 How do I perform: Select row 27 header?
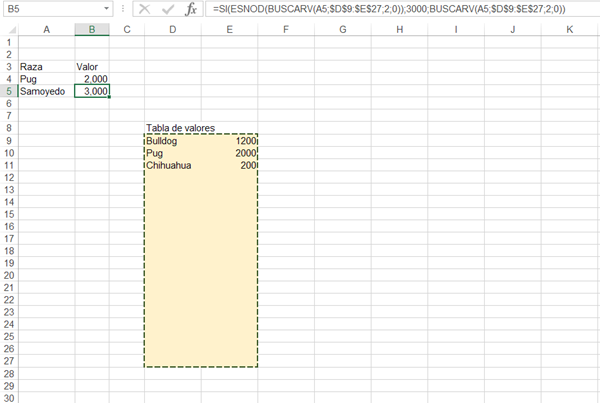tap(9, 361)
